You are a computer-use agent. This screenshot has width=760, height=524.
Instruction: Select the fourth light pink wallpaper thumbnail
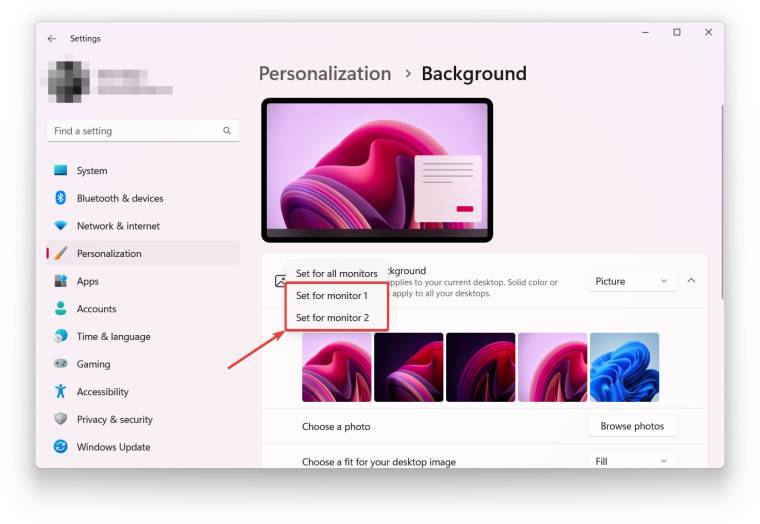pos(553,367)
